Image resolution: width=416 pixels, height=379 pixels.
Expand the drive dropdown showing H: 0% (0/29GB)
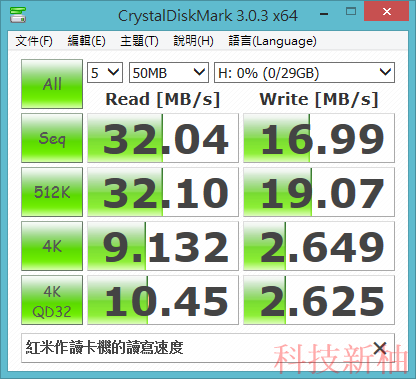(x=304, y=72)
